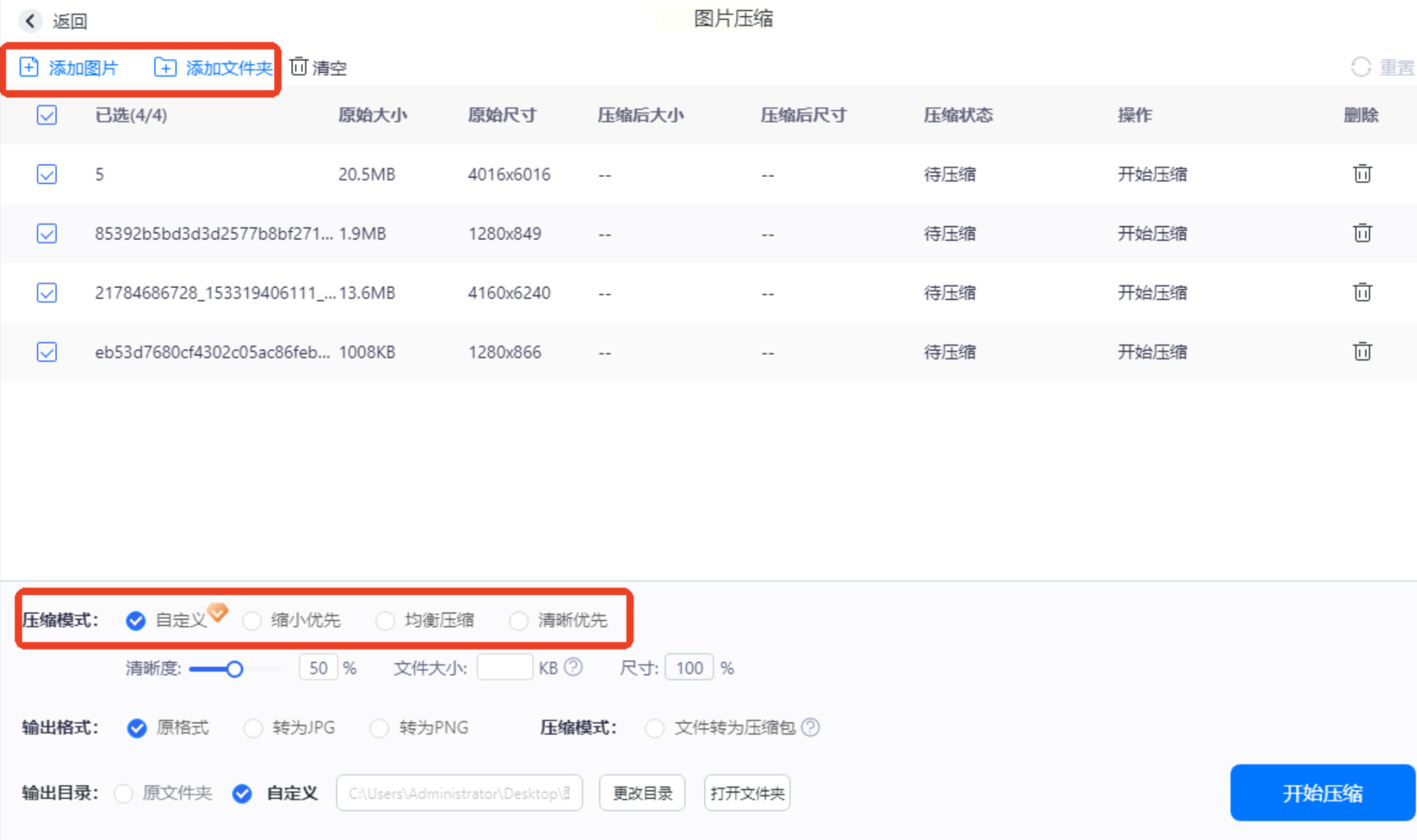
Task: Choose 原文件夹 as output directory
Action: click(124, 793)
